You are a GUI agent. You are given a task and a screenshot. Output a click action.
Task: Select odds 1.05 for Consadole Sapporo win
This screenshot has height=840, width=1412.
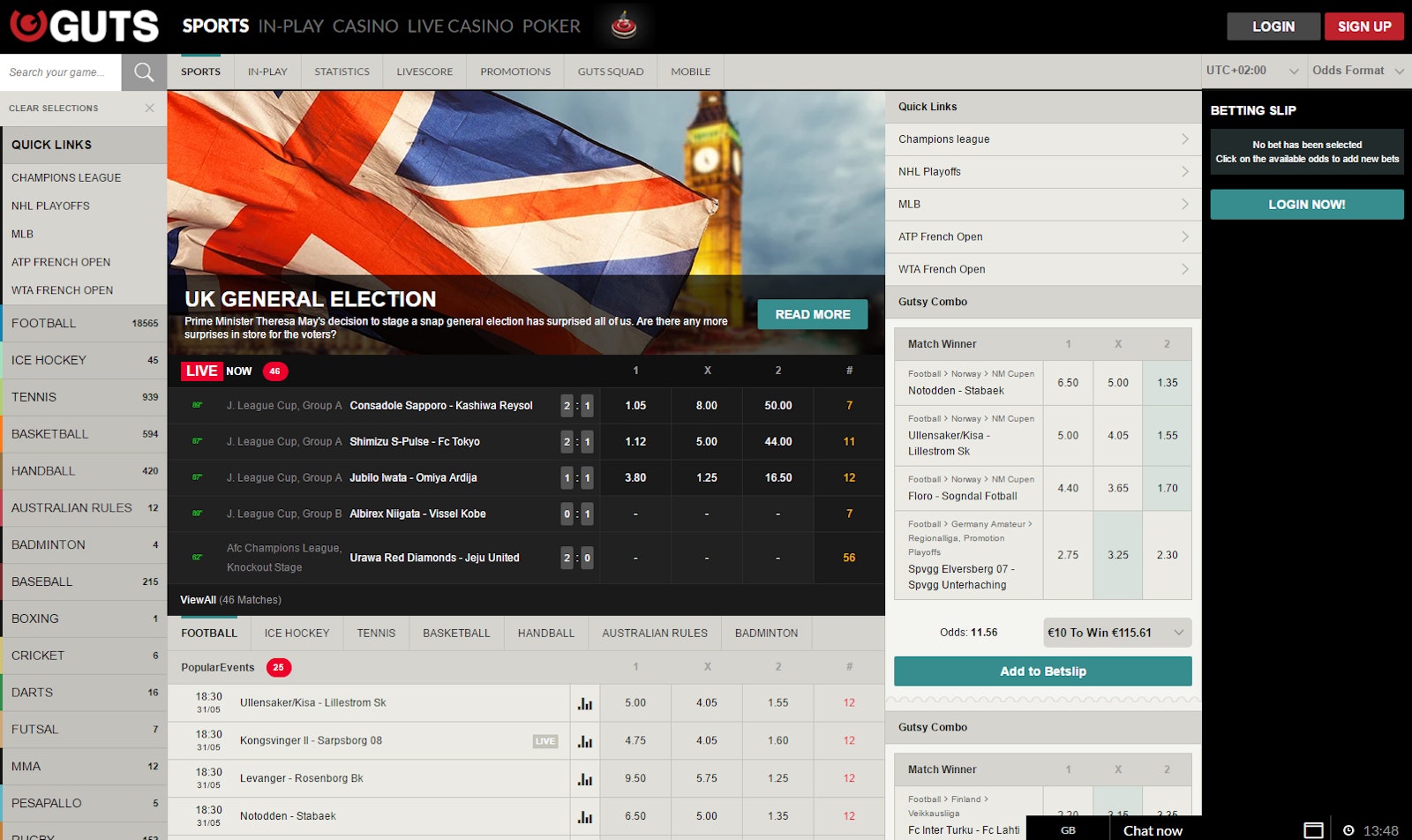[x=635, y=406]
